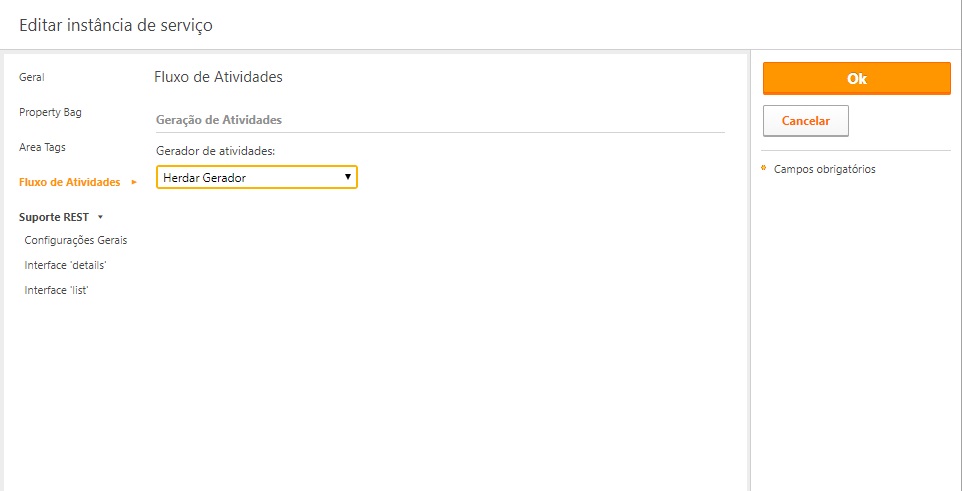This screenshot has width=962, height=491.
Task: Click the Cancelar button
Action: (806, 121)
